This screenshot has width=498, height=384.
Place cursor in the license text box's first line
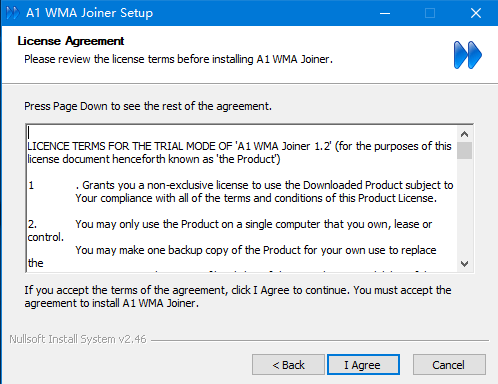pos(242,133)
